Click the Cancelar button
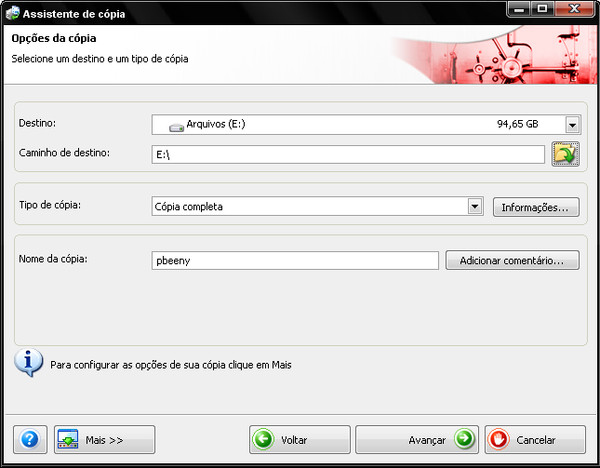The image size is (600, 468). tap(535, 439)
